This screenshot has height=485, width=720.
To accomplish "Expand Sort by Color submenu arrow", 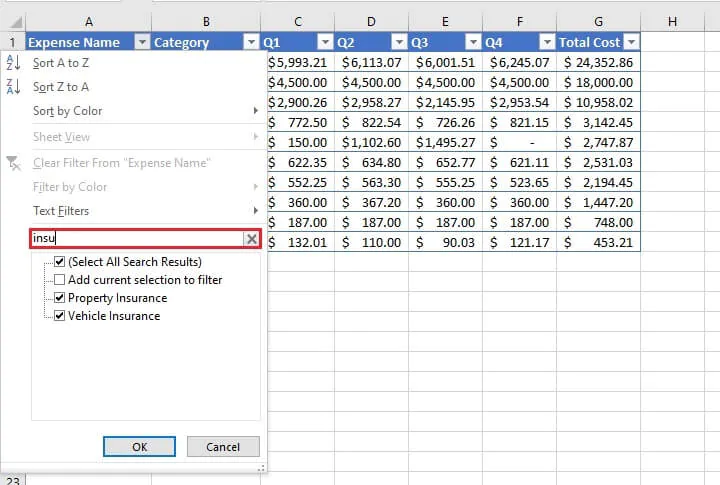I will (256, 111).
